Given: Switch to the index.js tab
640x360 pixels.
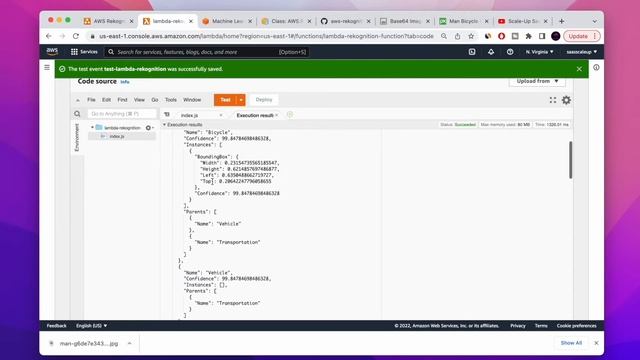Looking at the screenshot, I should [190, 116].
